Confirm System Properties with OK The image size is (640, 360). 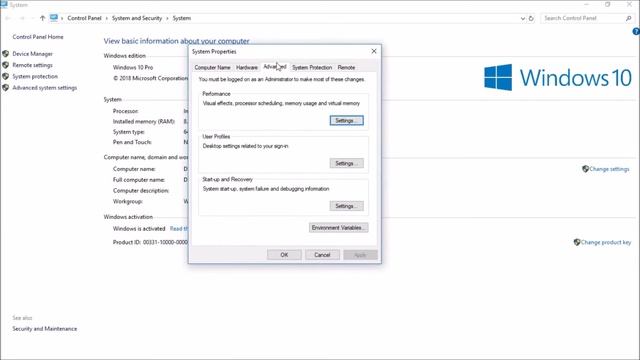coord(284,255)
